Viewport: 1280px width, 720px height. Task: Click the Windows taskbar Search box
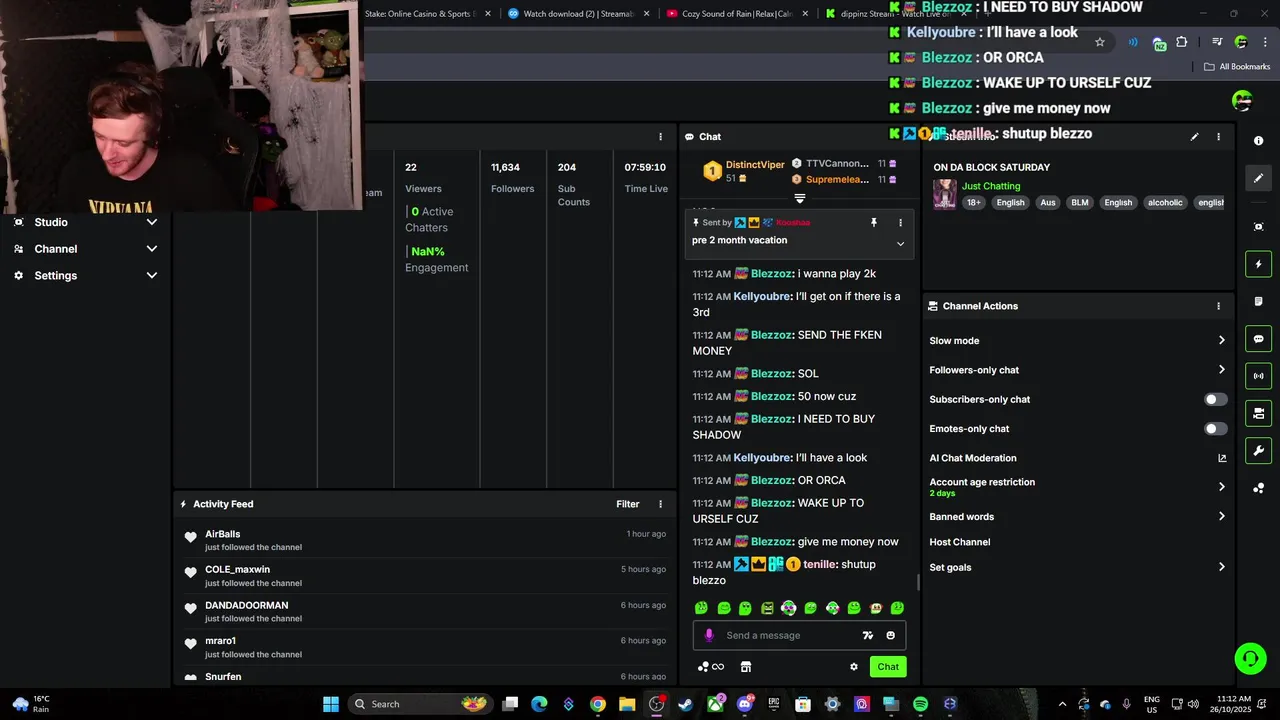point(418,704)
